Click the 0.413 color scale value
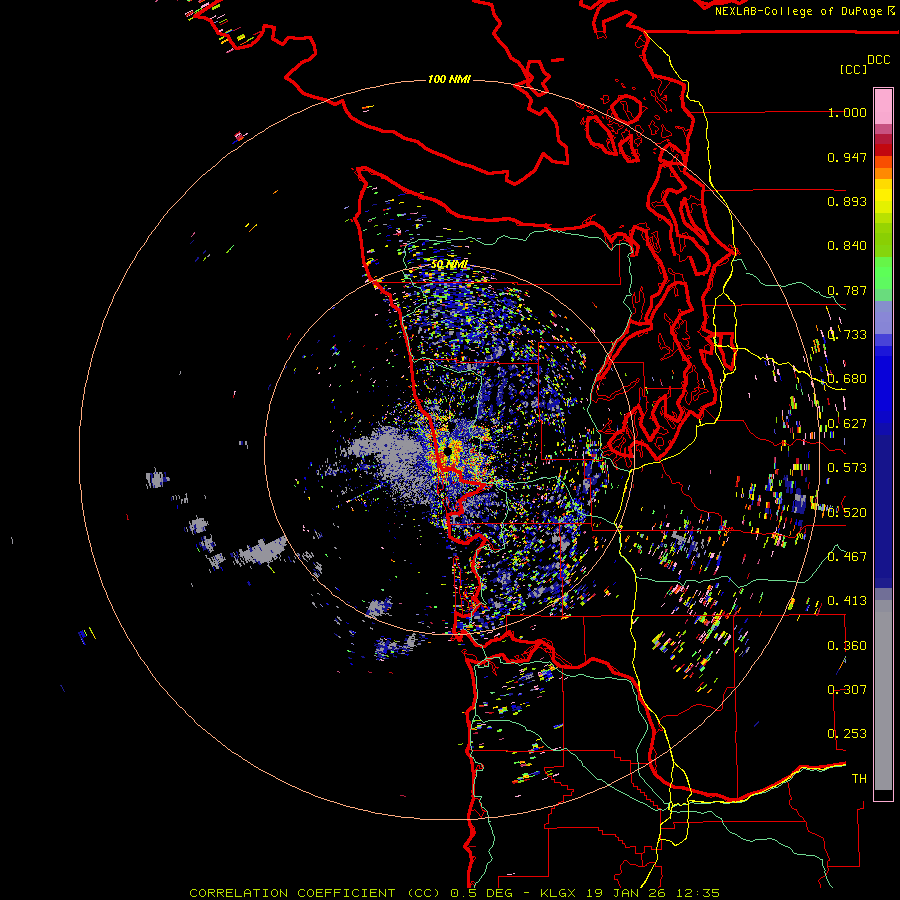 click(x=847, y=601)
